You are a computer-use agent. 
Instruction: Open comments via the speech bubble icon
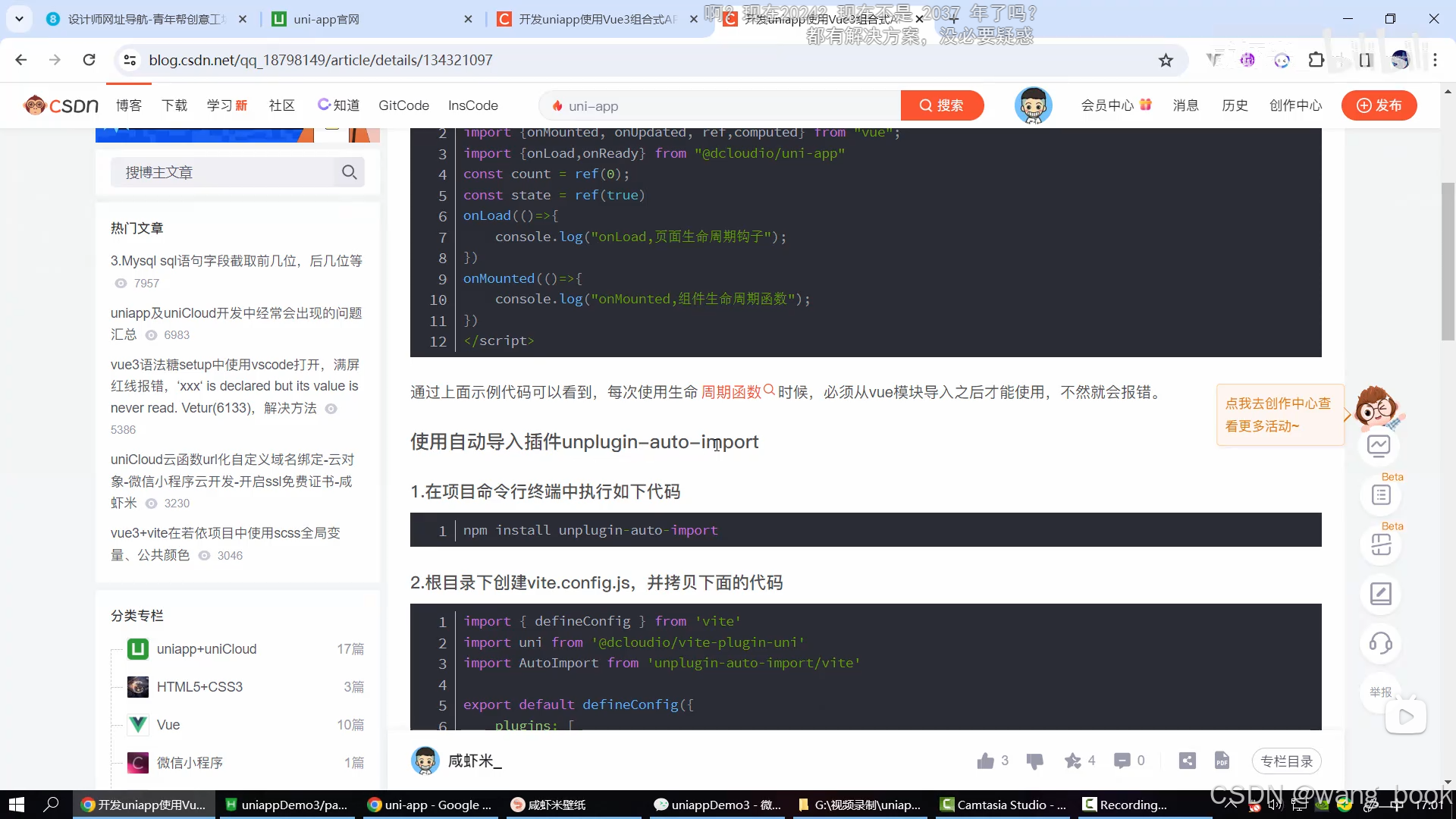point(1122,761)
